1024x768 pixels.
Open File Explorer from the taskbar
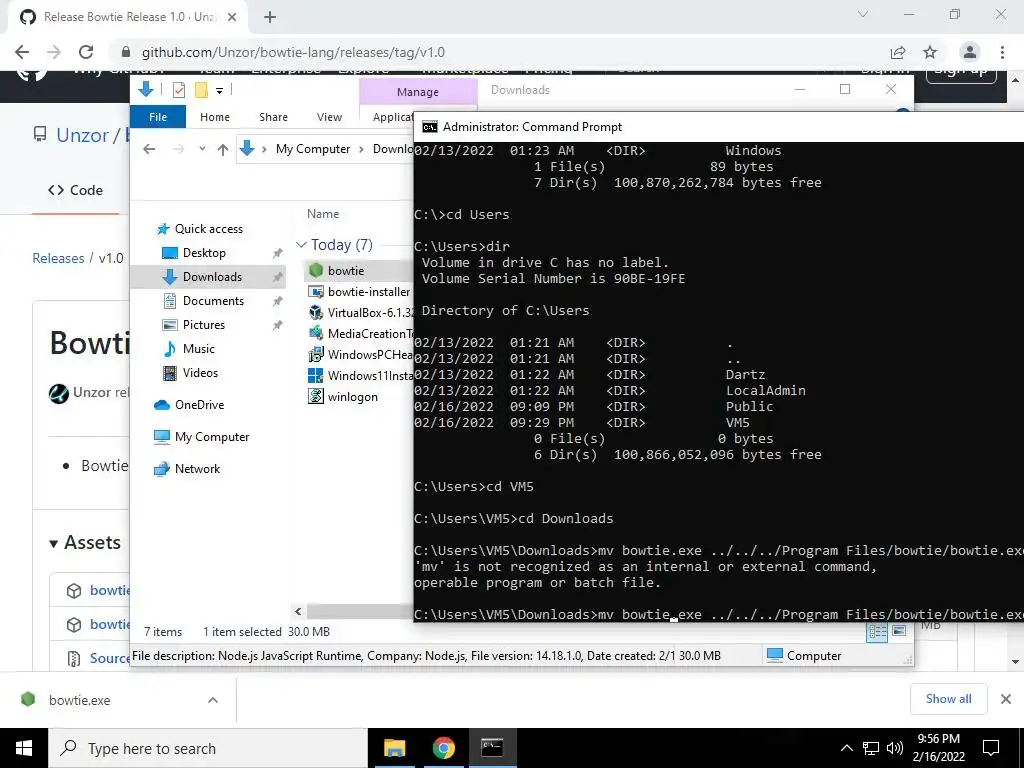(394, 748)
